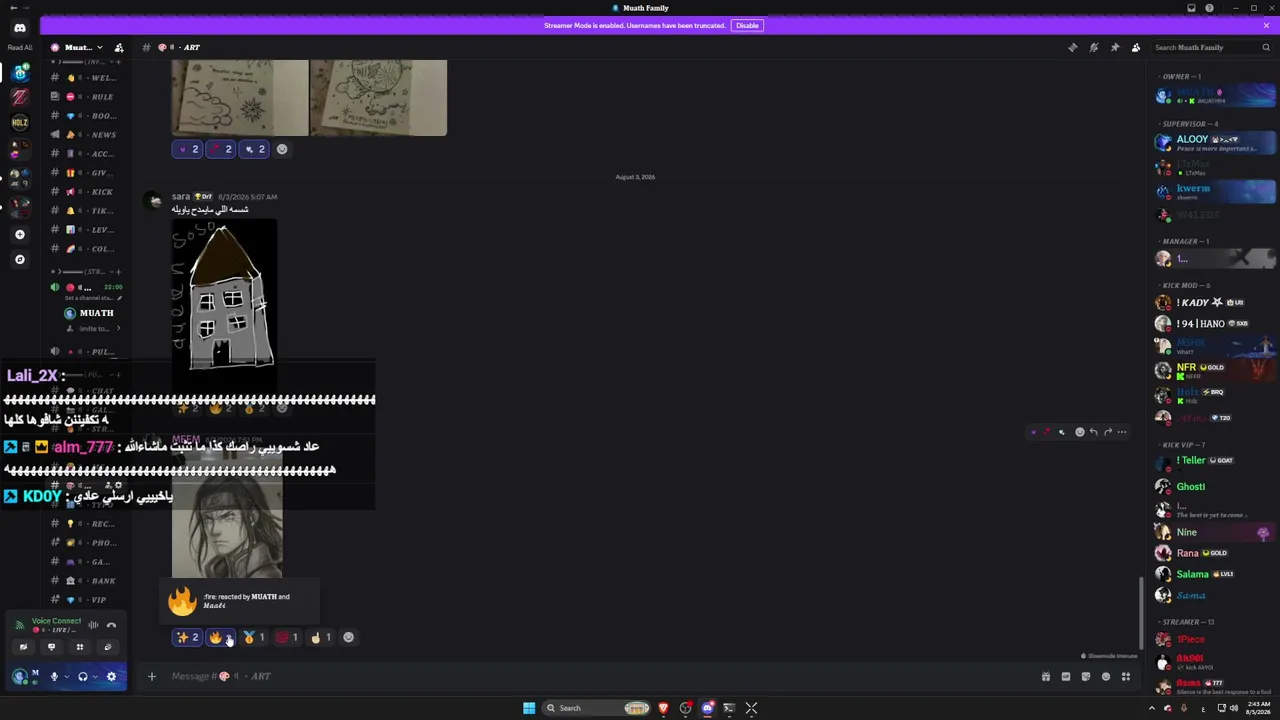
Task: Open notification settings for the channel
Action: coord(1094,47)
